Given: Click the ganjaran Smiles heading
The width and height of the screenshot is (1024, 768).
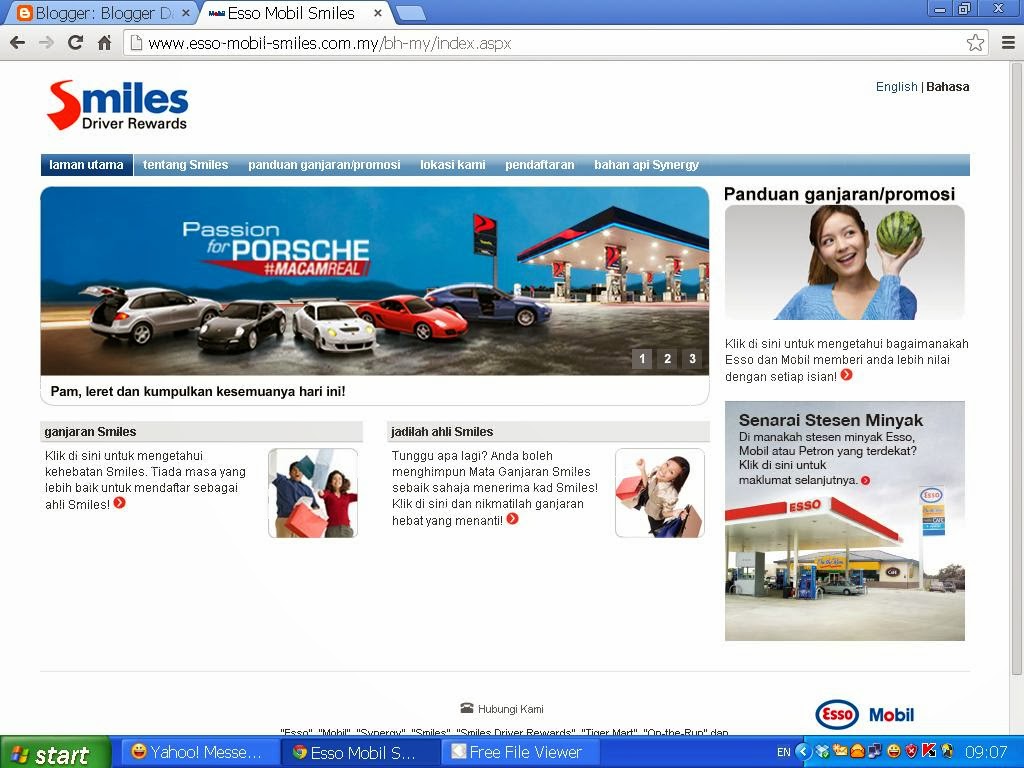Looking at the screenshot, I should pyautogui.click(x=90, y=432).
